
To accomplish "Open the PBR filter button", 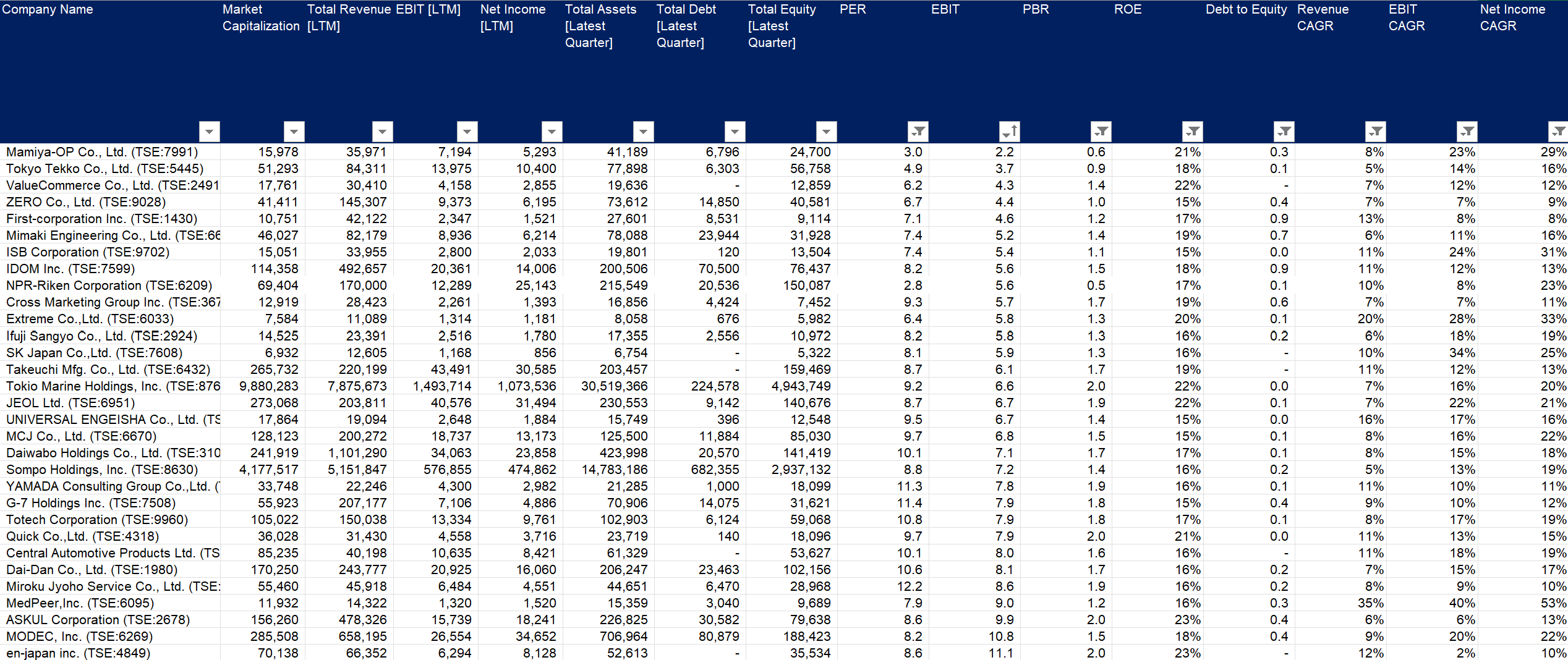I will click(x=1101, y=132).
